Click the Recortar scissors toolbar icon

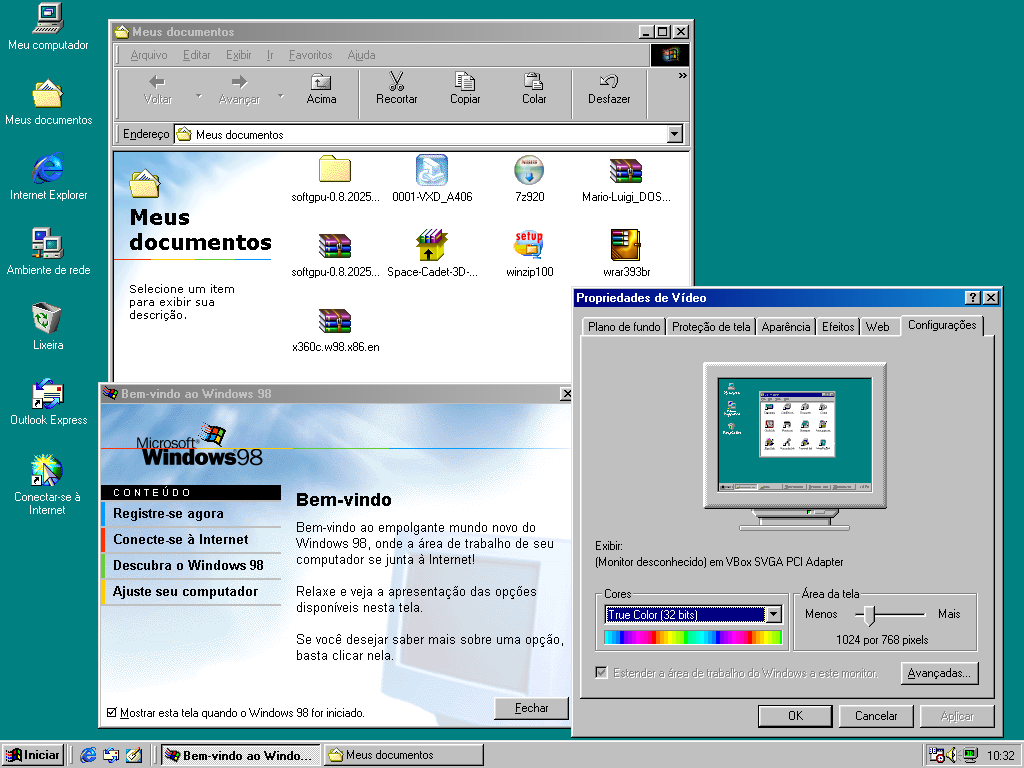coord(397,82)
